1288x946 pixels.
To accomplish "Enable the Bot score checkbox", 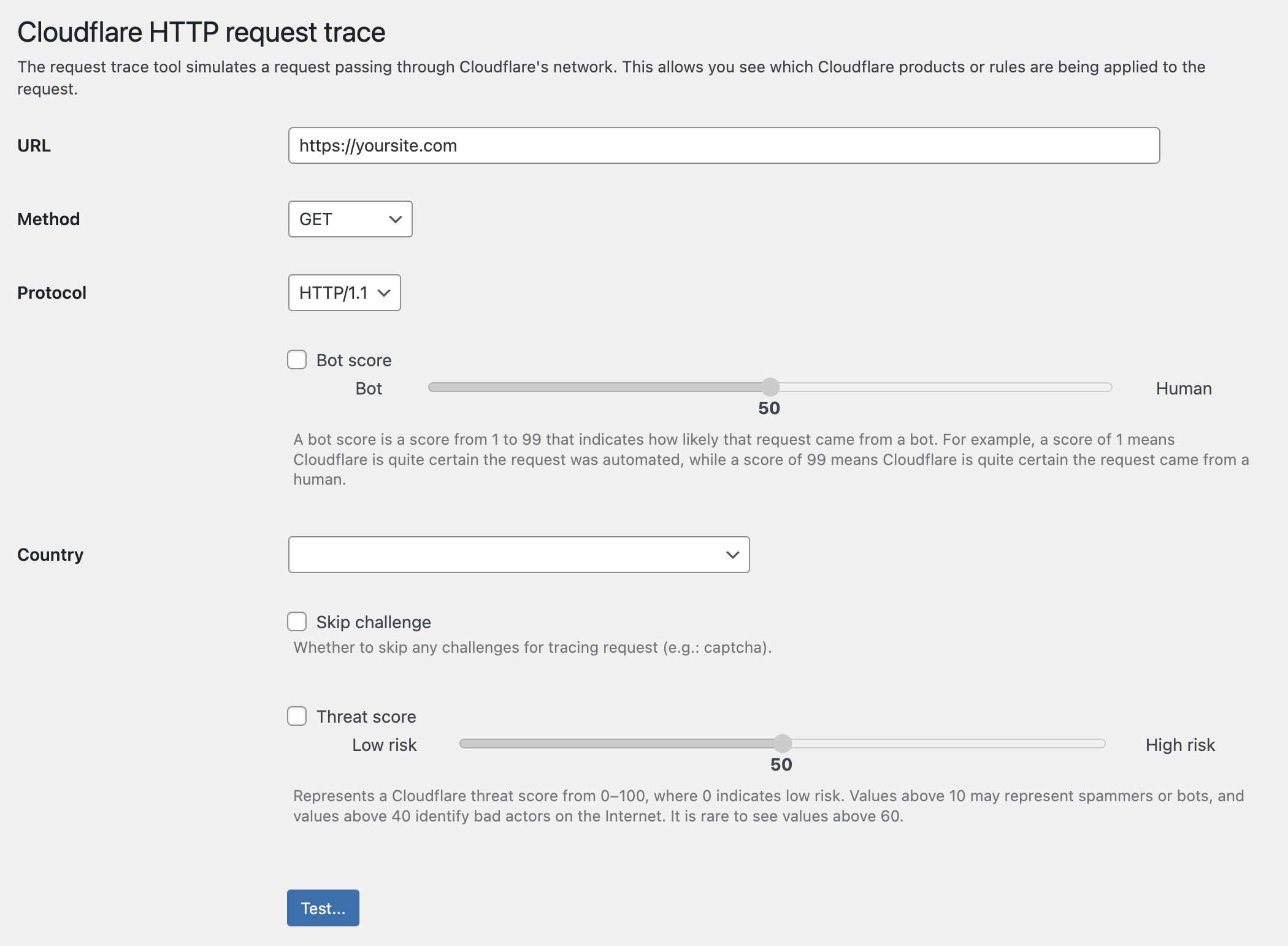I will [297, 360].
